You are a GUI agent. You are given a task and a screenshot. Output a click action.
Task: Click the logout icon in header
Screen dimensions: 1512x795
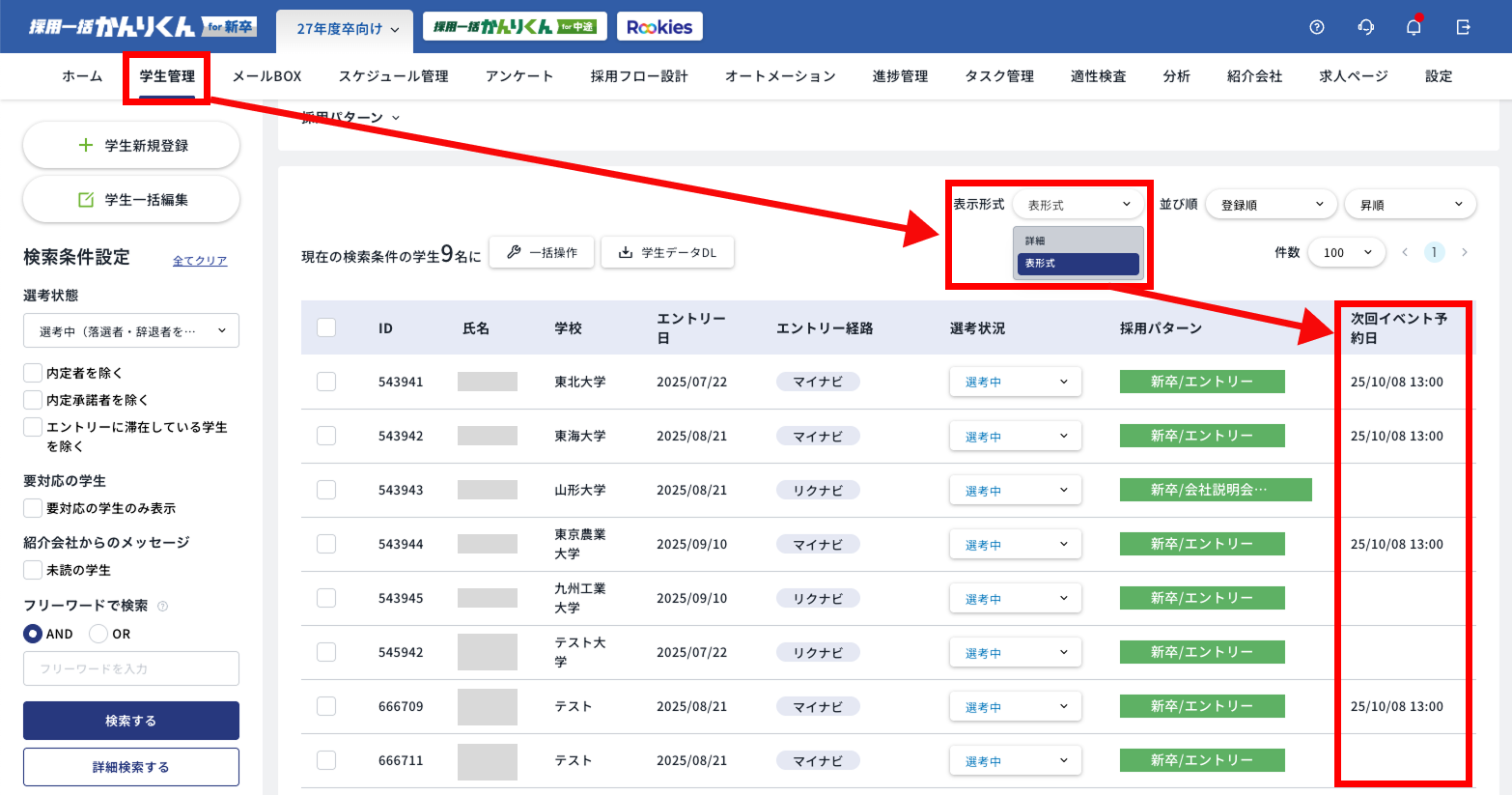point(1463,27)
